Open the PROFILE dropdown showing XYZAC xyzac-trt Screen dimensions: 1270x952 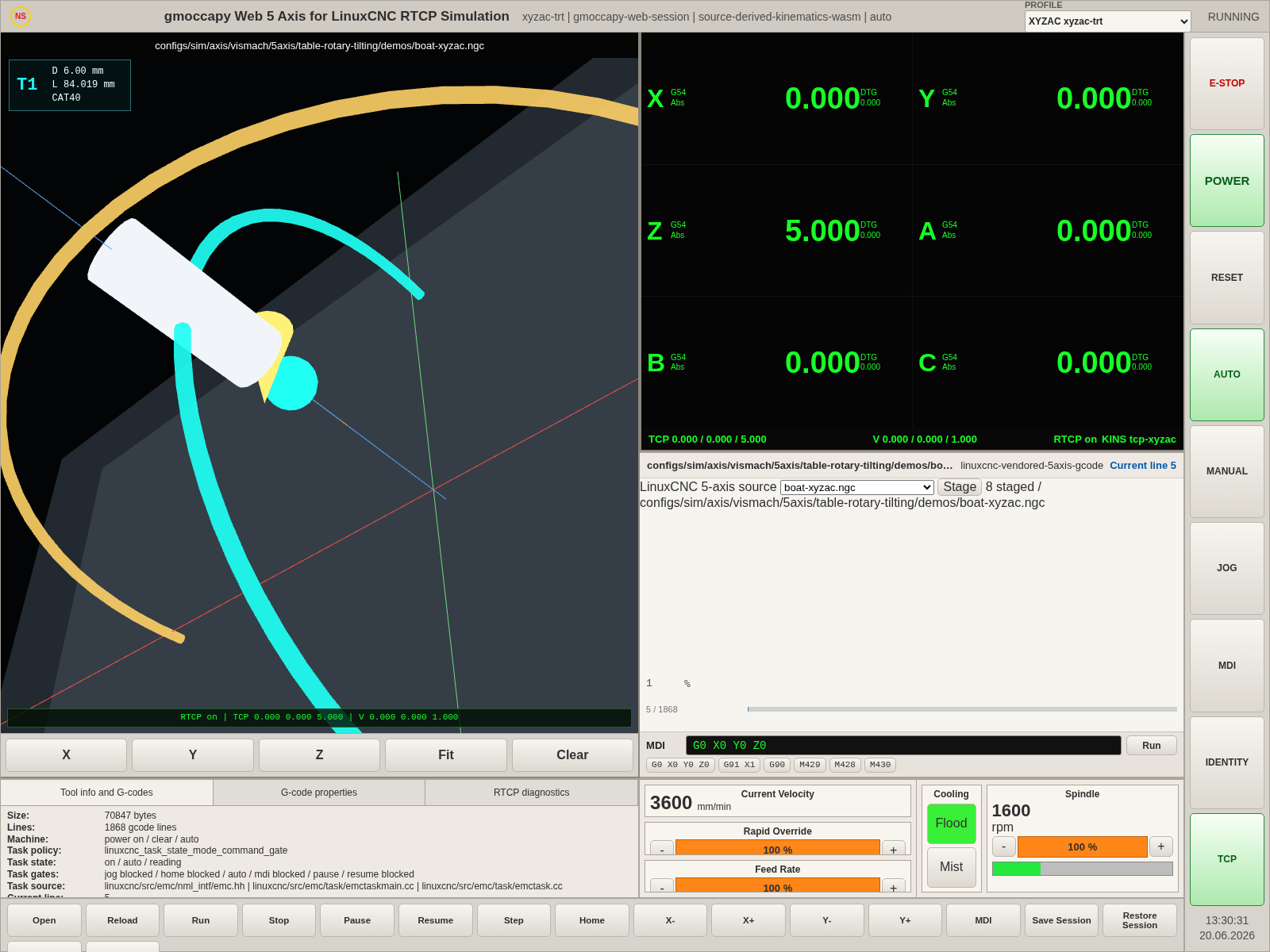(1107, 21)
